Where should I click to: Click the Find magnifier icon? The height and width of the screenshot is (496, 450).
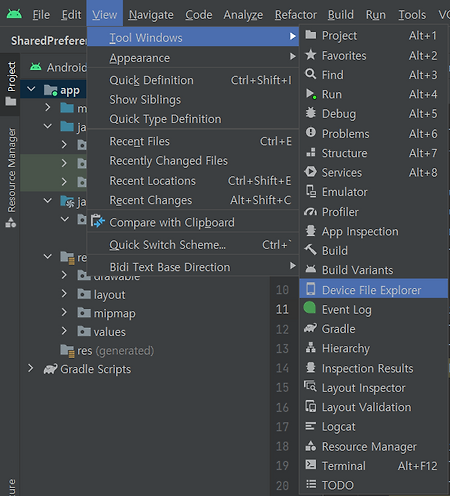point(311,74)
